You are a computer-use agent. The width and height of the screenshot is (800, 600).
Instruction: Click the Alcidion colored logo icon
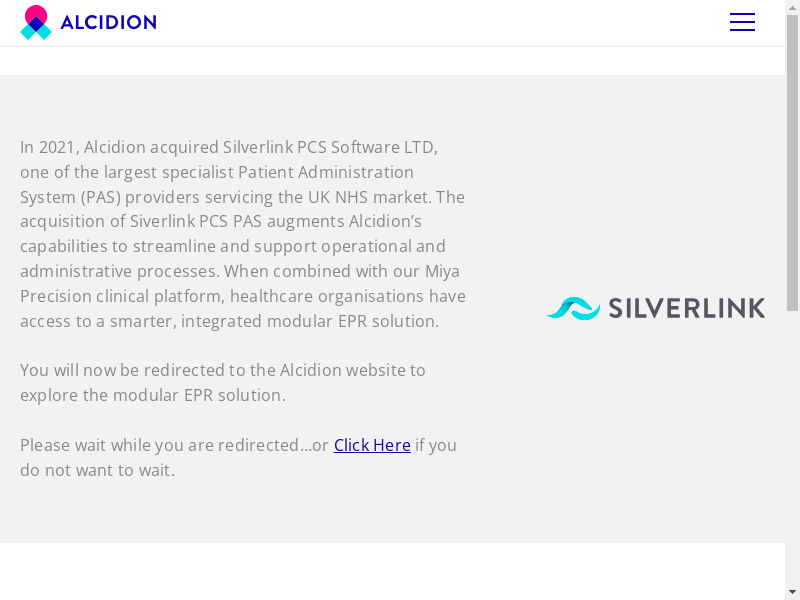[36, 22]
